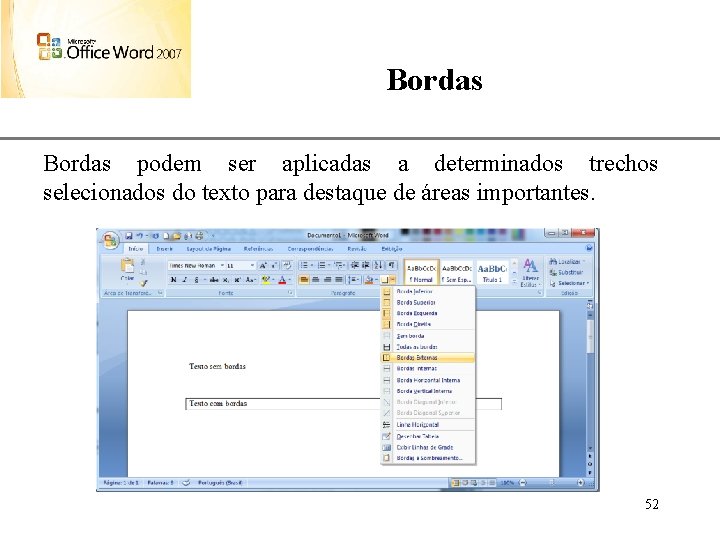Open the Selecionar dropdown

tap(569, 283)
